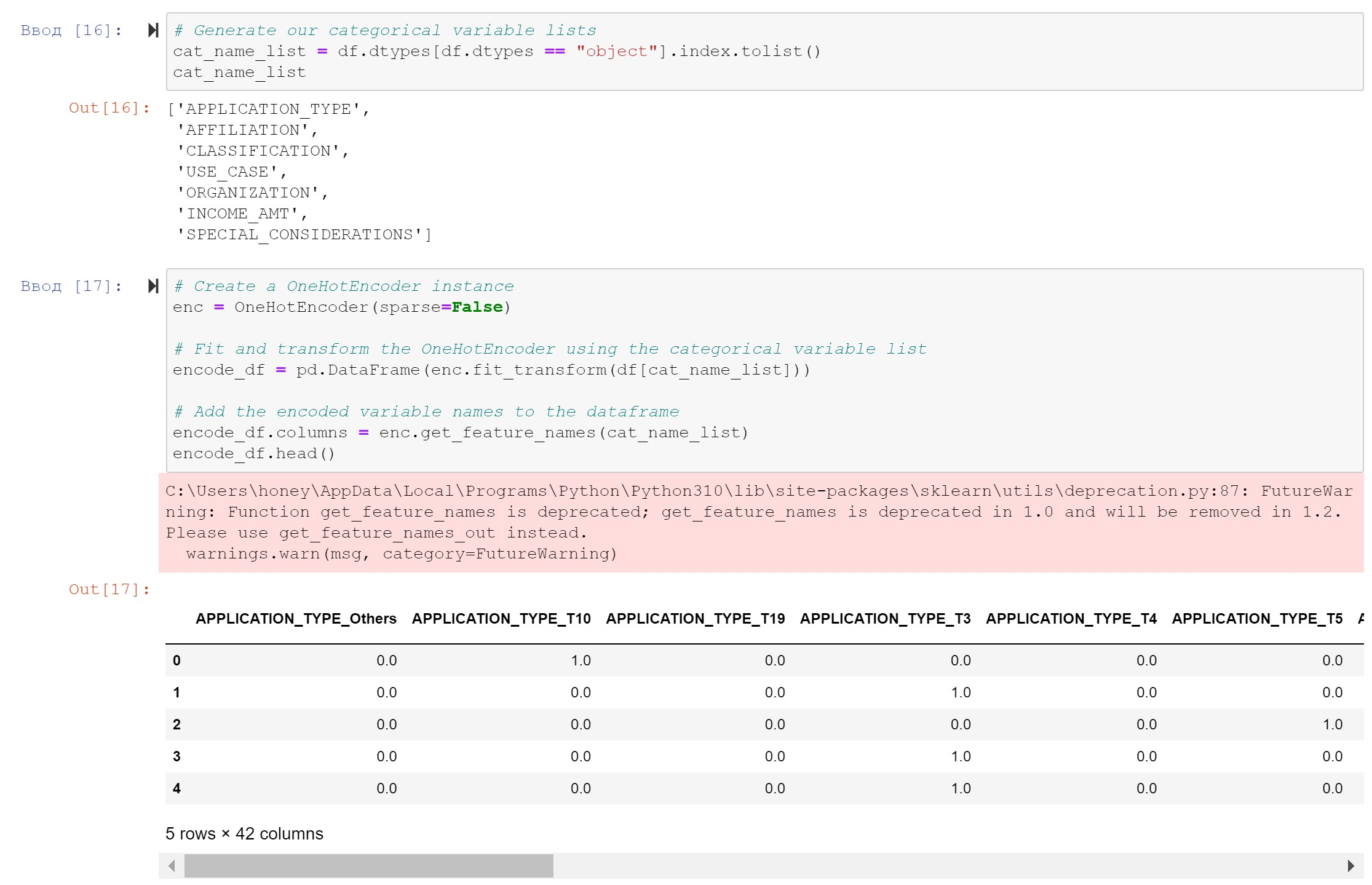This screenshot has height=885, width=1372.
Task: Run cell 16 with its run icon
Action: pos(153,30)
